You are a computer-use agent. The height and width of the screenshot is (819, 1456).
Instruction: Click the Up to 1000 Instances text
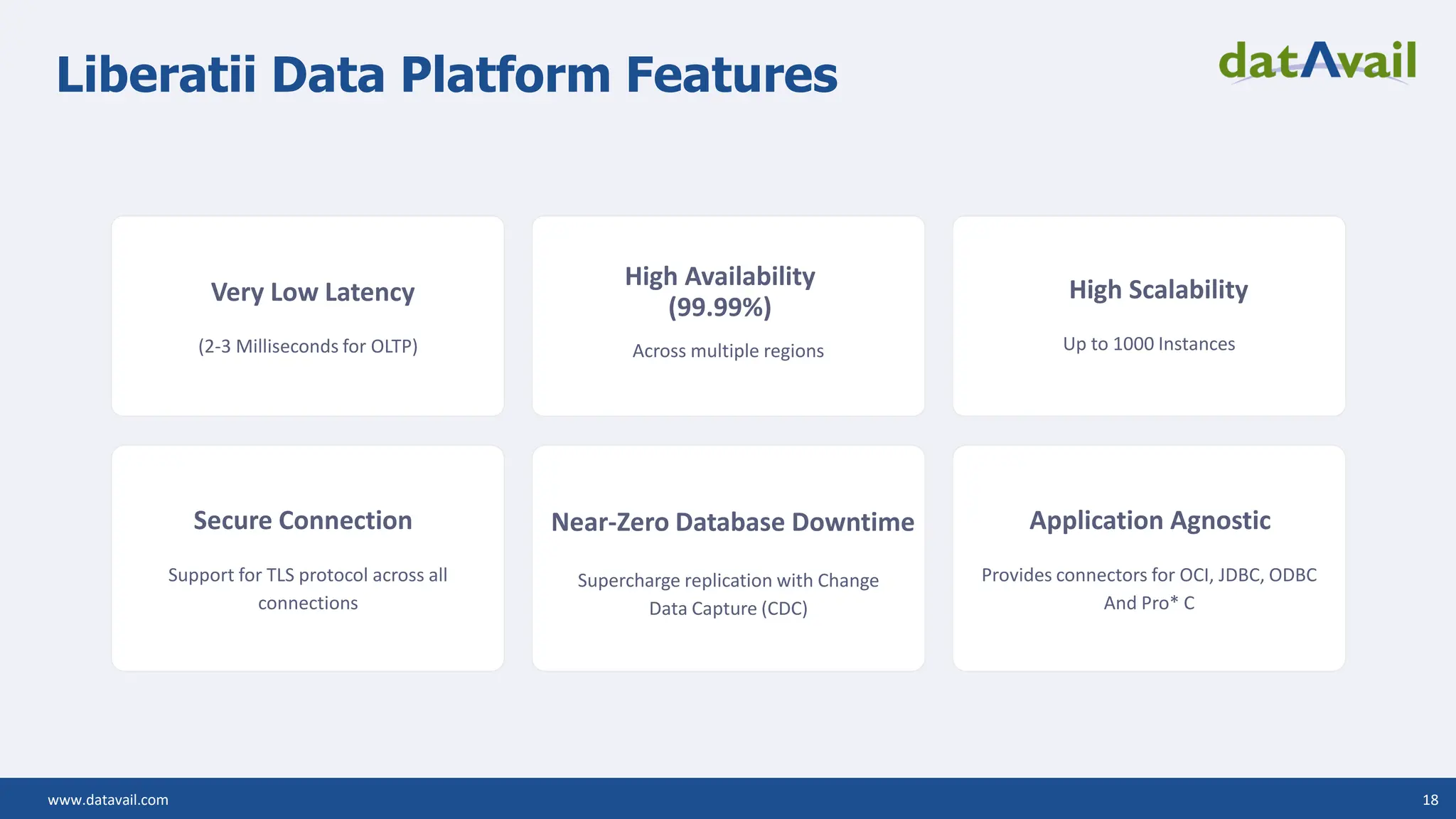[x=1149, y=344]
